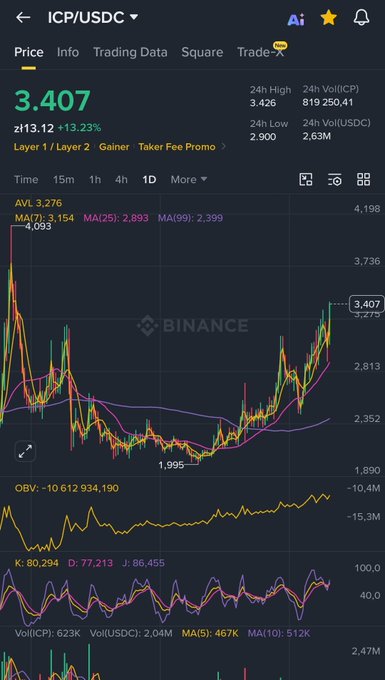Viewport: 385px width, 680px height.
Task: Tap the D: 77,213 value
Action: click(90, 563)
